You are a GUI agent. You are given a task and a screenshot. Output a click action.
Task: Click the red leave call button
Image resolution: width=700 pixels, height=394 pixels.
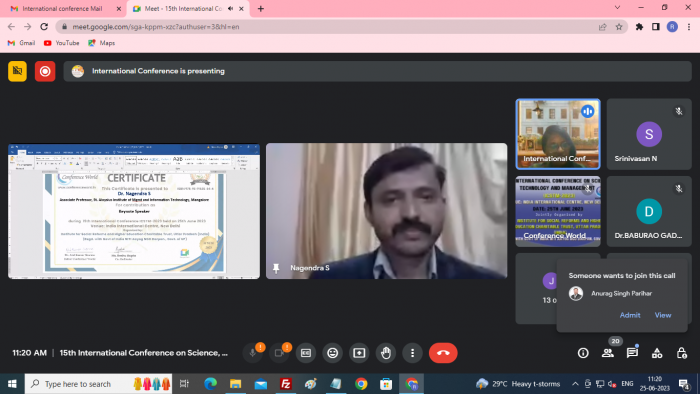443,353
